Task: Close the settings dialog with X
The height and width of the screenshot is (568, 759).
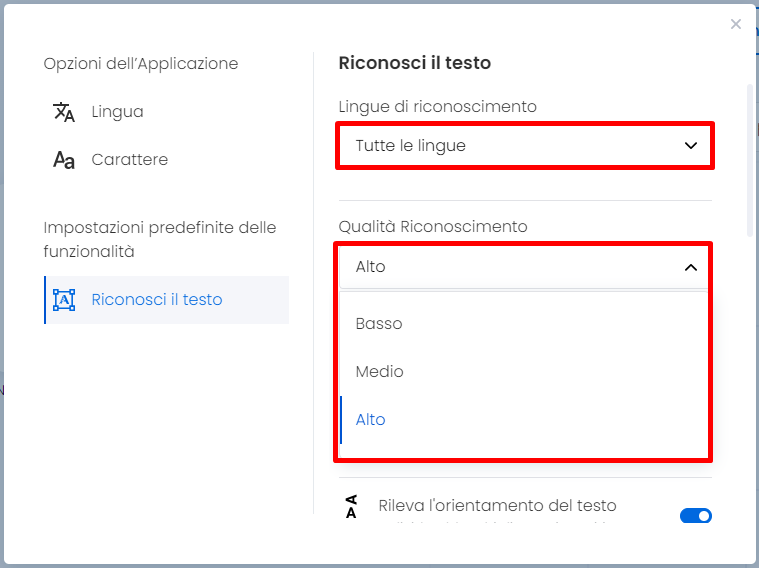Action: tap(736, 24)
